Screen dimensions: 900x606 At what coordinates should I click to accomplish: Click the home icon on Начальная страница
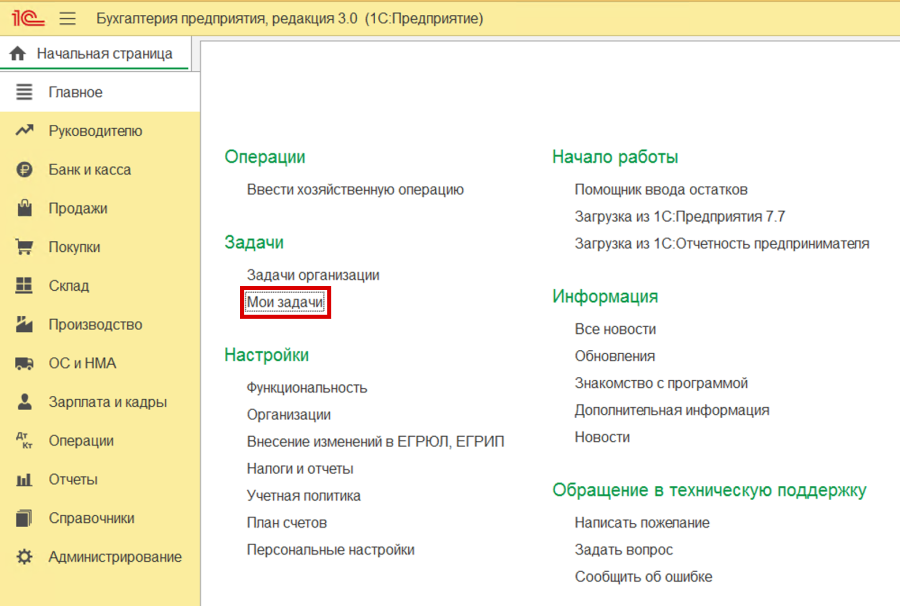[x=17, y=54]
